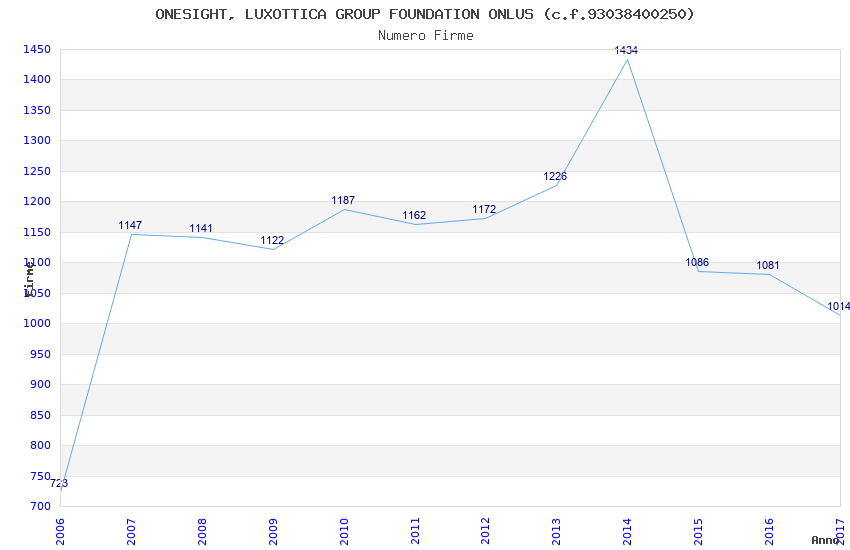Click the 1000 y-axis tick label
The height and width of the screenshot is (550, 850).
[37, 323]
